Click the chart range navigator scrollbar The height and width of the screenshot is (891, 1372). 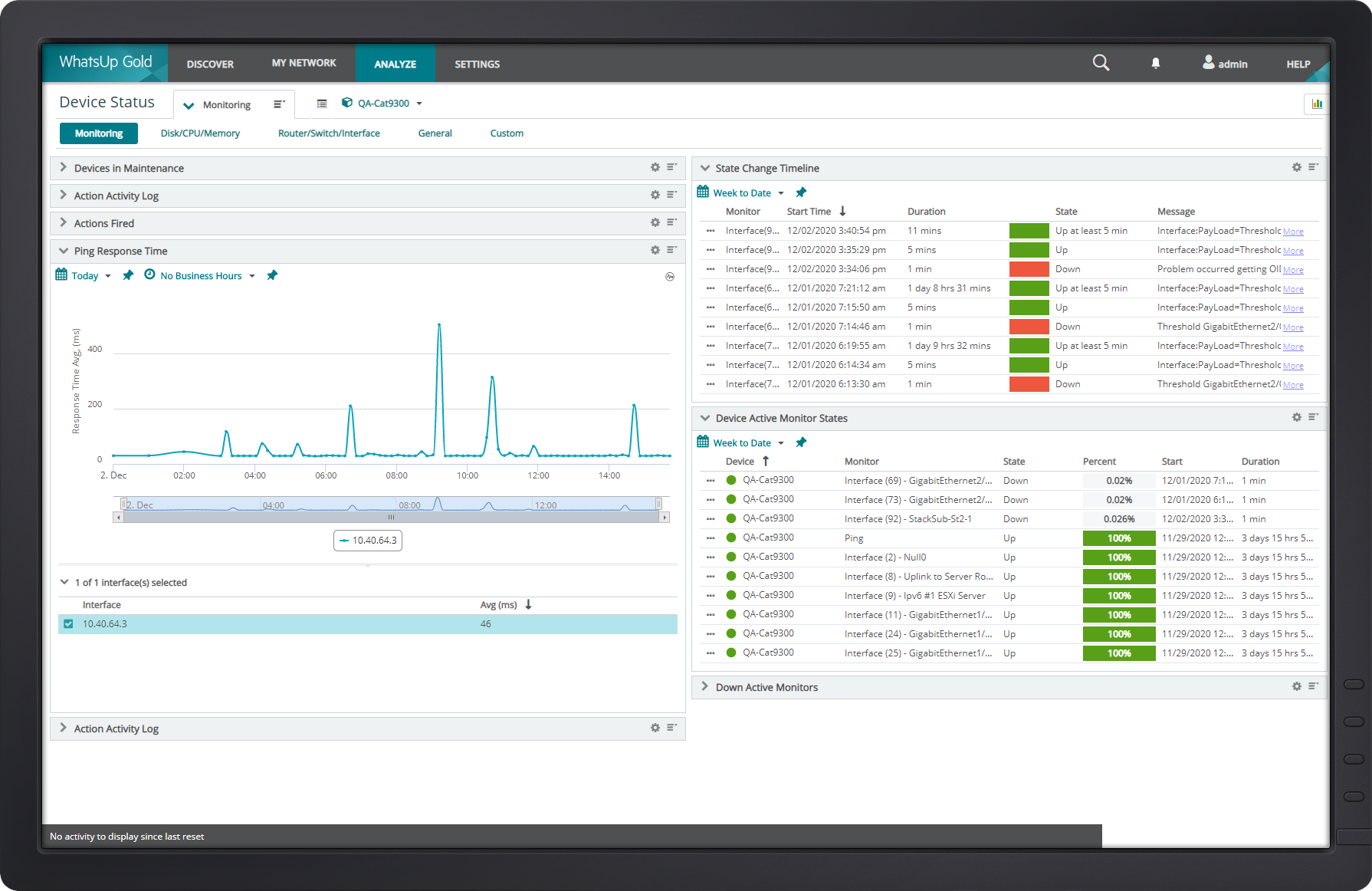[x=391, y=518]
